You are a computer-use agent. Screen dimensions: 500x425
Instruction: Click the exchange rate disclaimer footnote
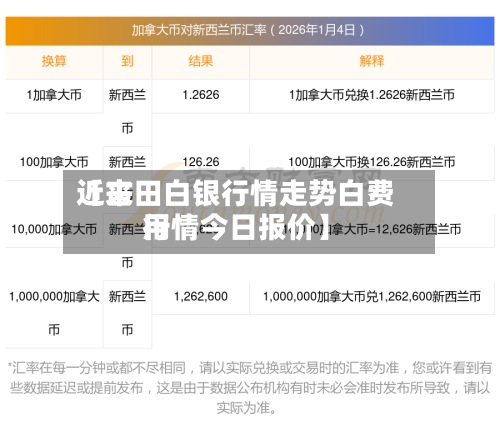point(249,388)
